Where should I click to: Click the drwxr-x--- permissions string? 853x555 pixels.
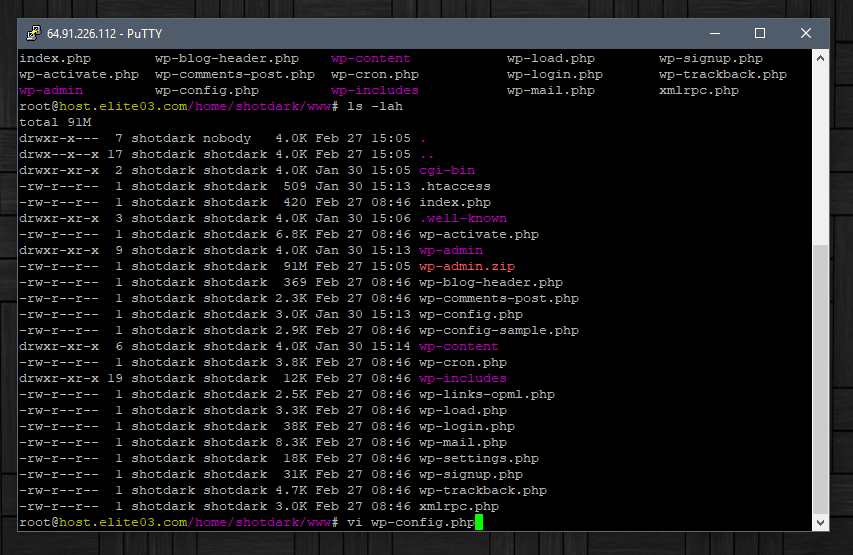point(59,138)
